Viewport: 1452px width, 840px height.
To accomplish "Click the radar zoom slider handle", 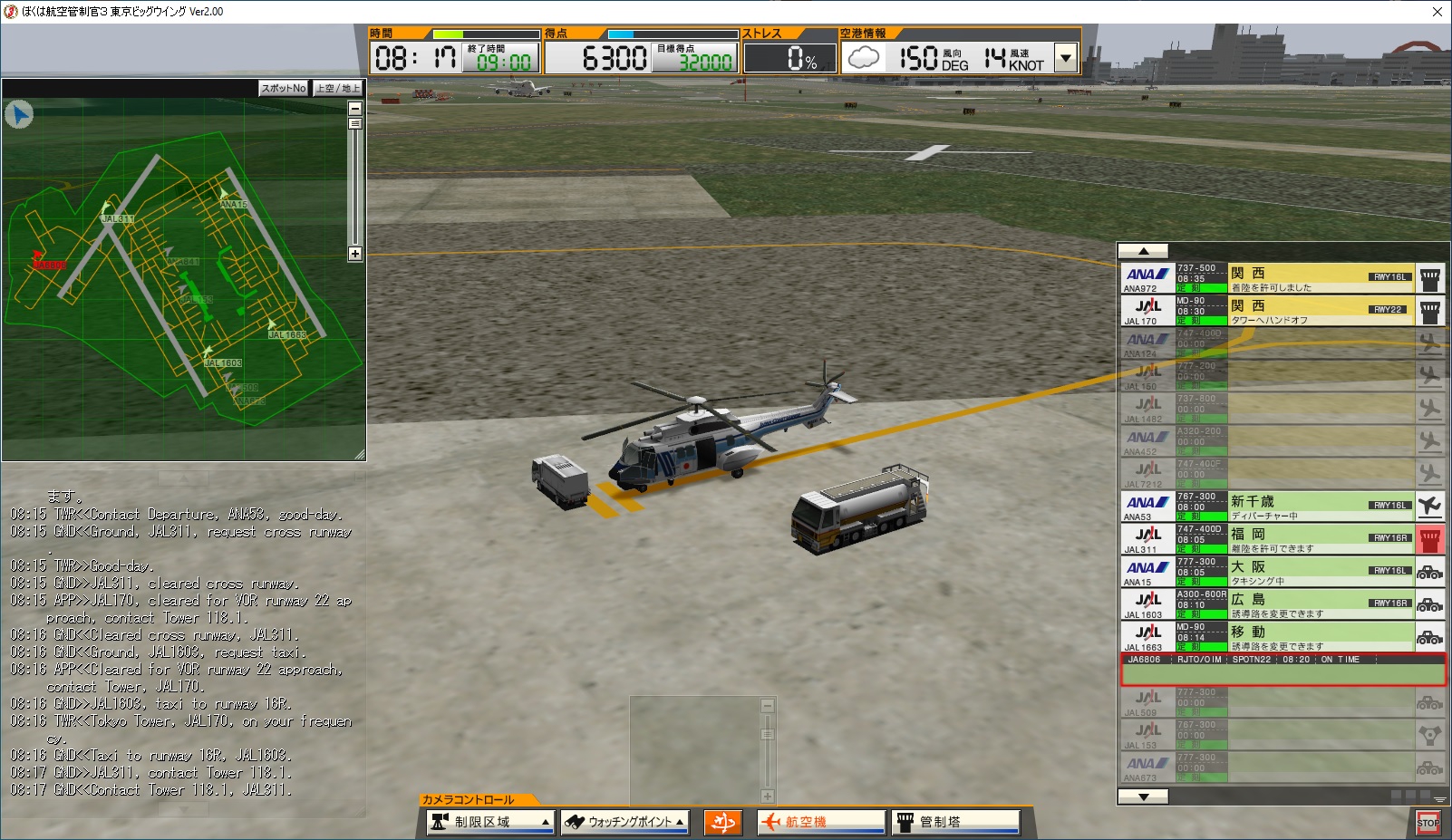I will 355,123.
